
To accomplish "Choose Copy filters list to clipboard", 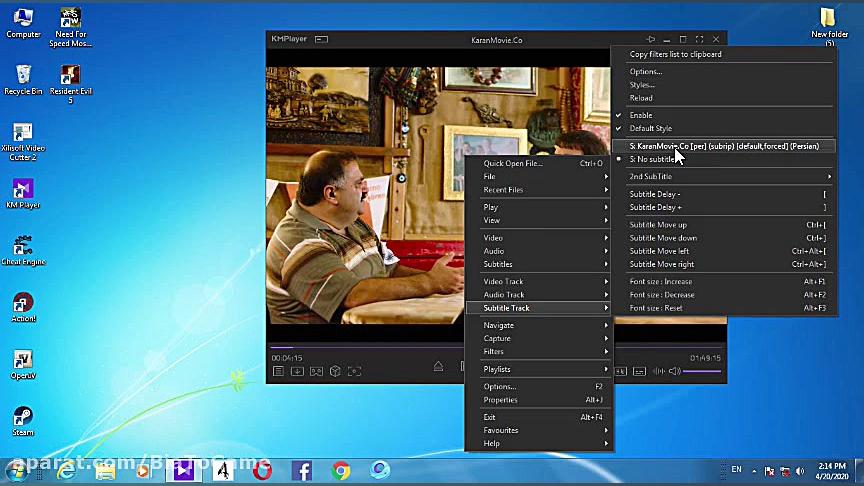I will point(723,54).
